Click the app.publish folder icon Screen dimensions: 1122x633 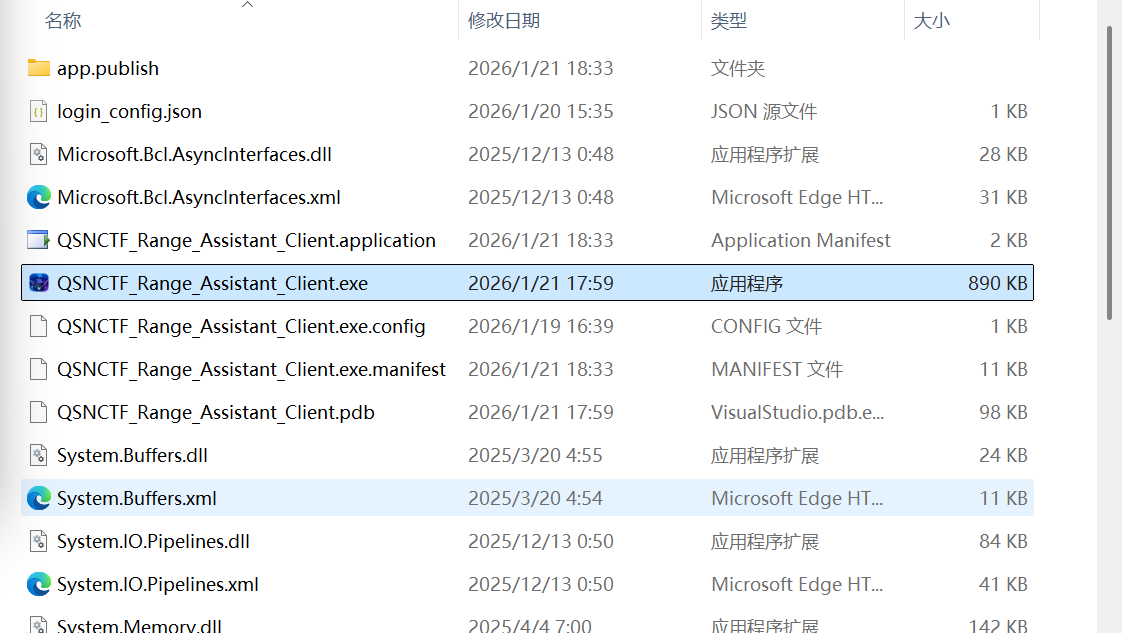tap(39, 68)
